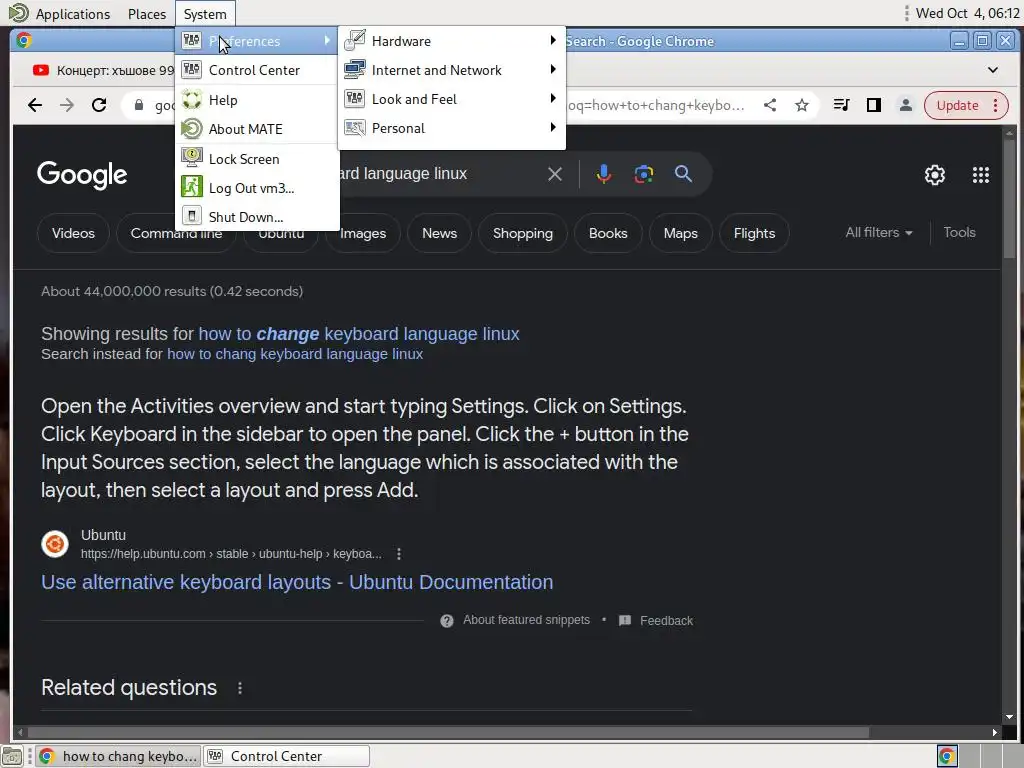Select Help in the System menu
The image size is (1024, 768).
pyautogui.click(x=257, y=100)
